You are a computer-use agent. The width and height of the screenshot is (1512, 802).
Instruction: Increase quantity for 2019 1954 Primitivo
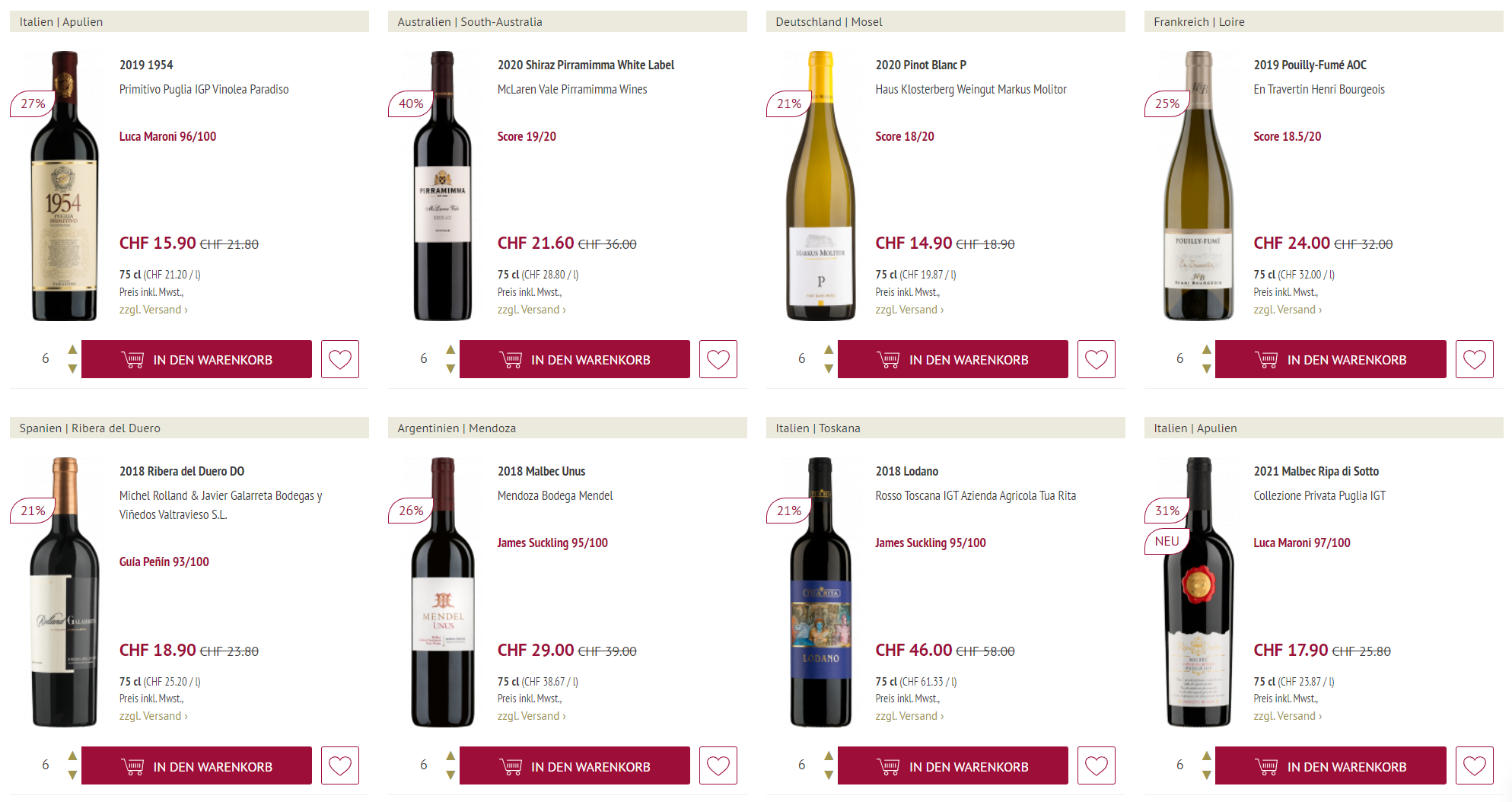(x=72, y=349)
